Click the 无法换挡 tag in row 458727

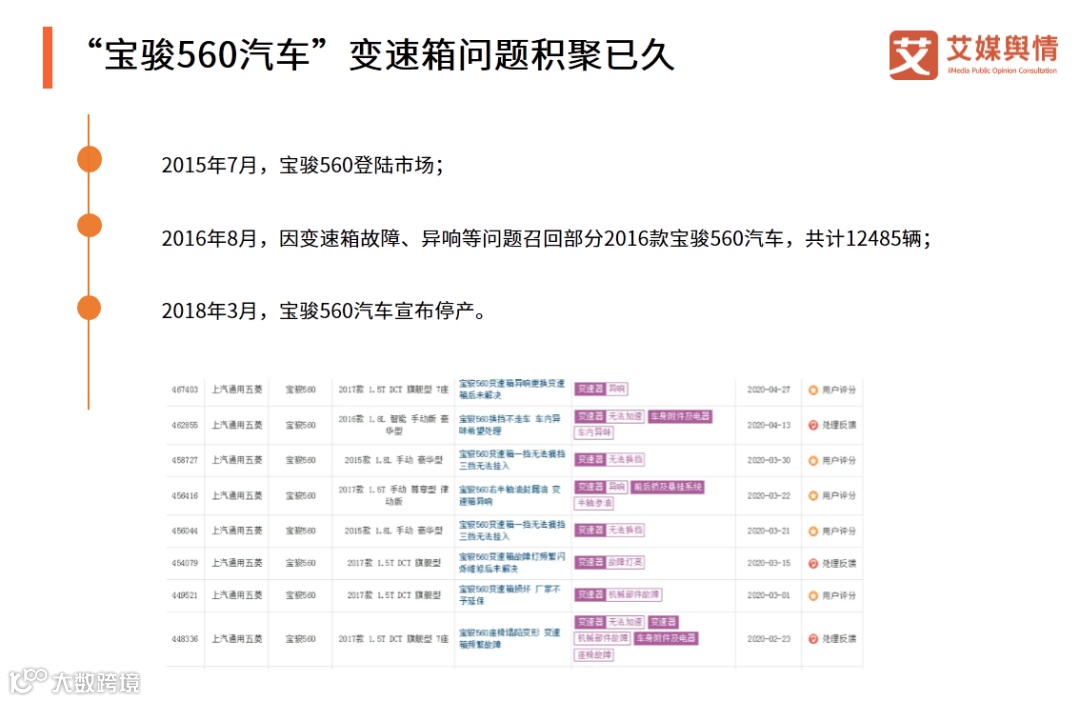point(625,460)
